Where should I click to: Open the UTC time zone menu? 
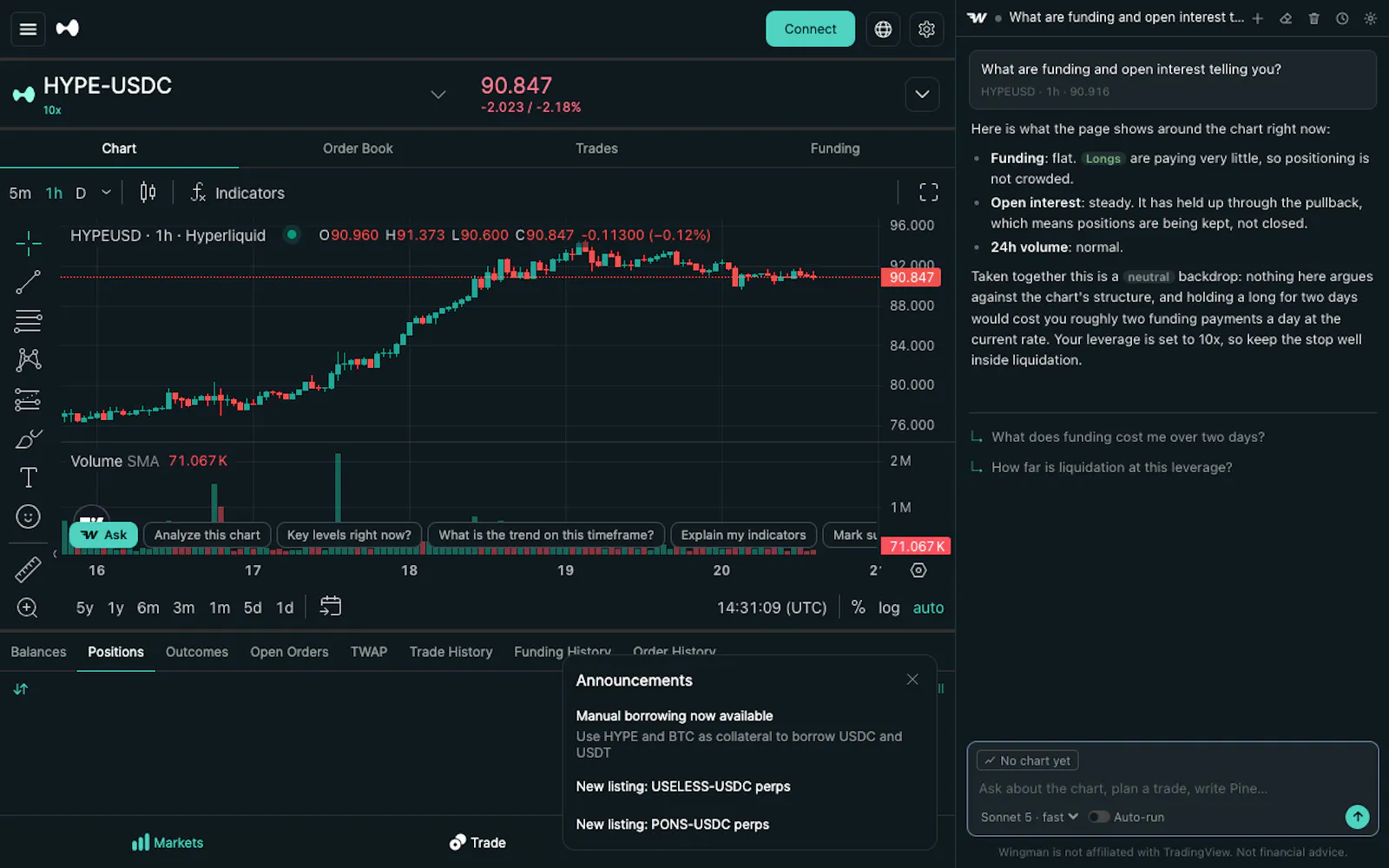[x=772, y=608]
